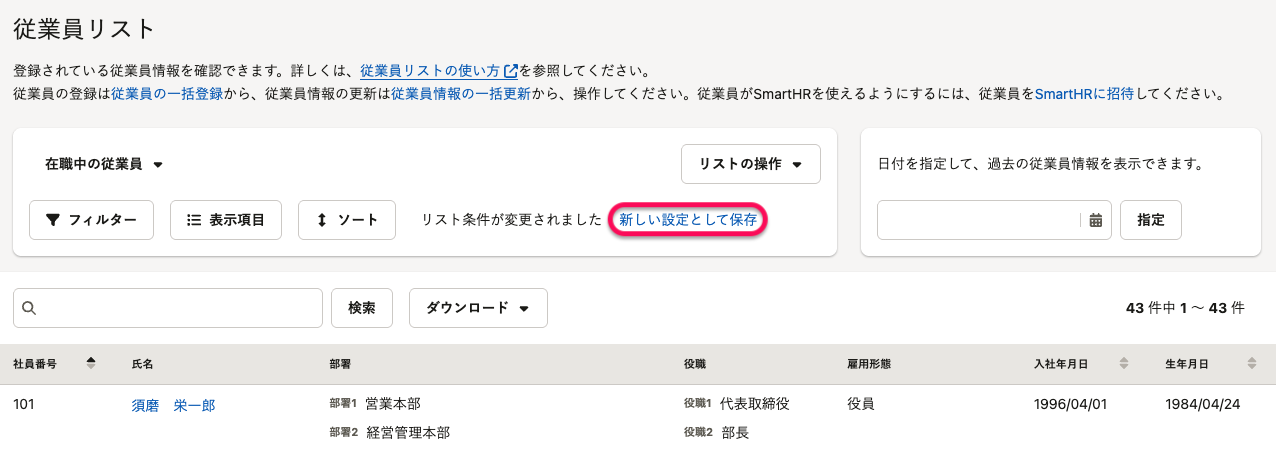
Task: Open the SmartHRに招待 link
Action: 1083,94
